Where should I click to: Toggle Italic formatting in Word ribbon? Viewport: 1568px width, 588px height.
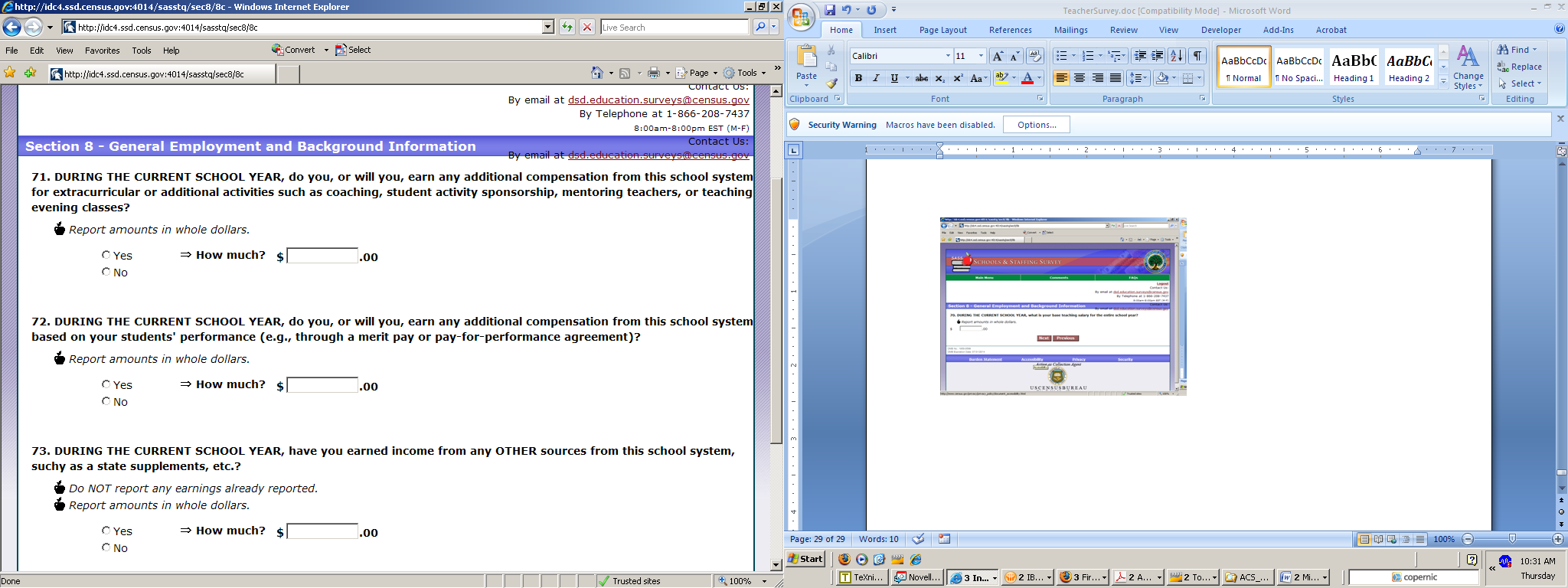tap(876, 78)
